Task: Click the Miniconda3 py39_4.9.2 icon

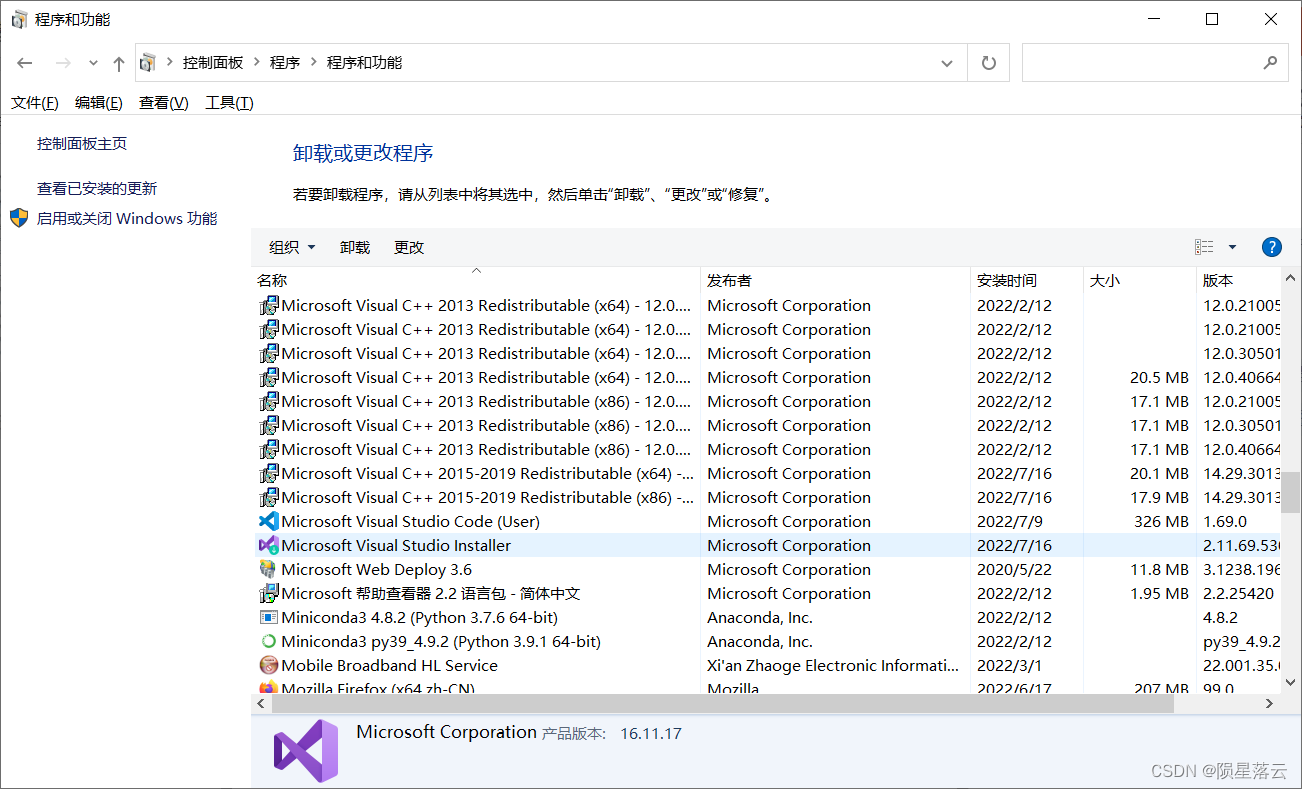Action: 268,641
